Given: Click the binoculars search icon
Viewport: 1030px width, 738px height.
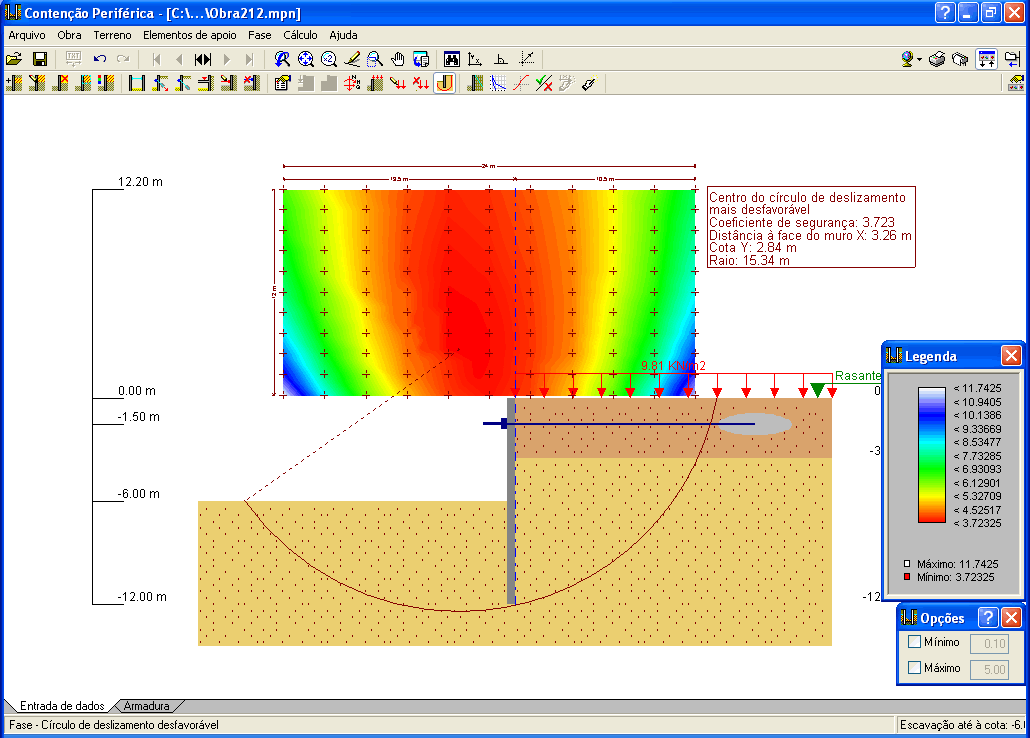Looking at the screenshot, I should click(x=451, y=60).
